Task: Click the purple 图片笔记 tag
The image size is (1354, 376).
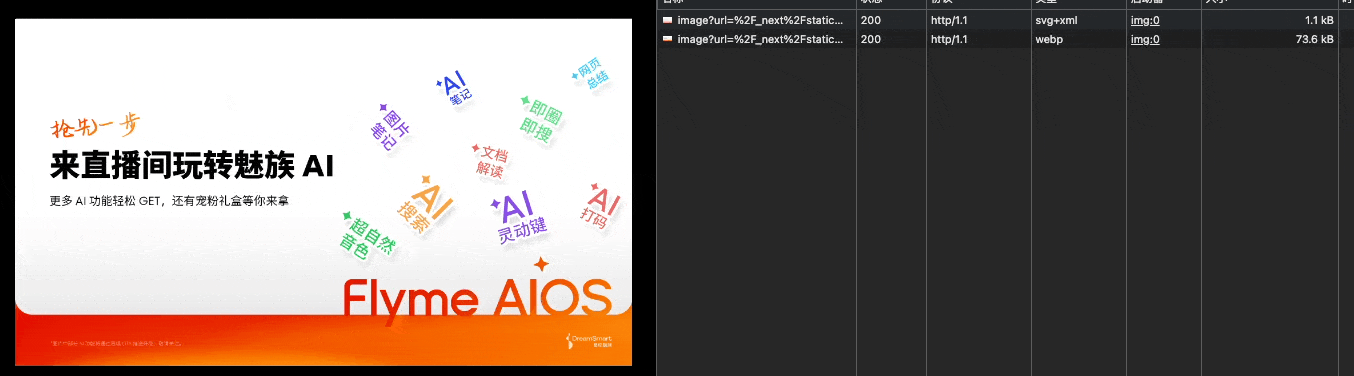Action: tap(390, 128)
